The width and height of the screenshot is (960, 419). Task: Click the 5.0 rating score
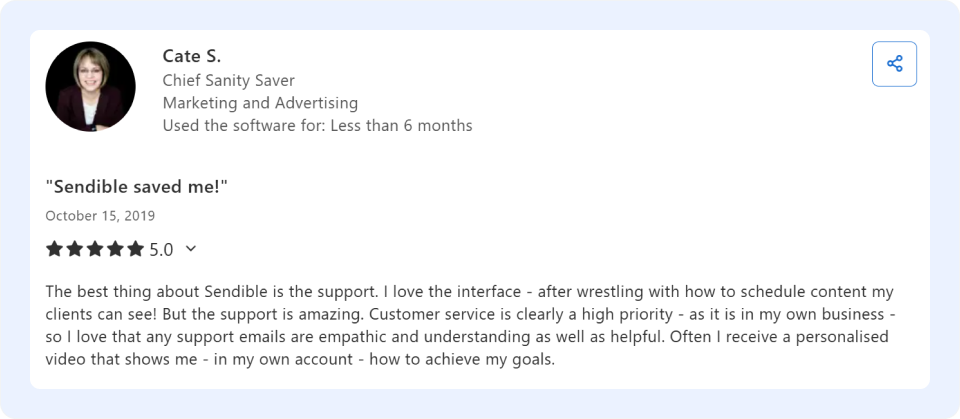point(162,249)
